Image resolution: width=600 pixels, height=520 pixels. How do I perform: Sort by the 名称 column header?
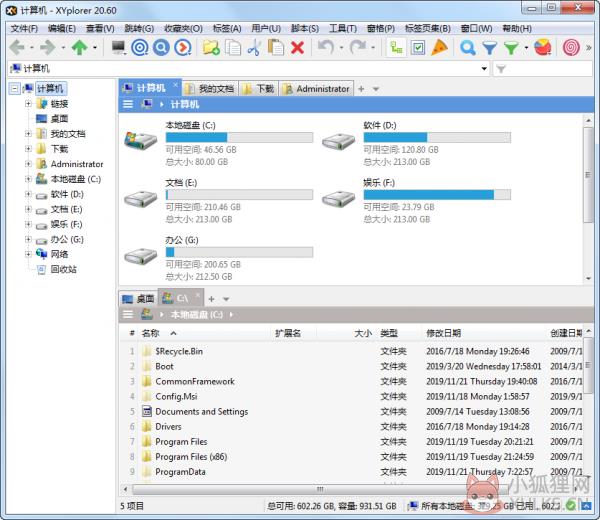coord(150,333)
